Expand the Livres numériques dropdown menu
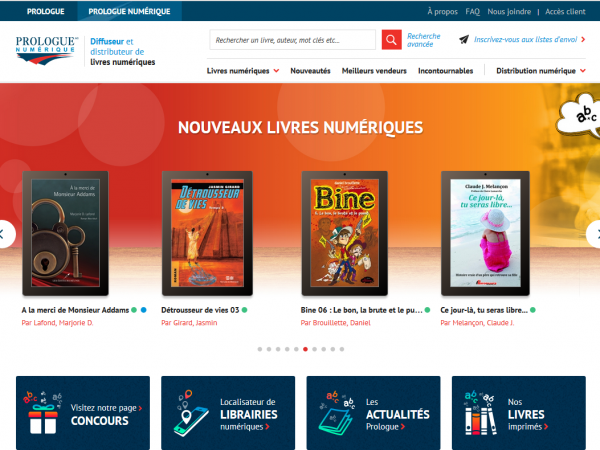The height and width of the screenshot is (450, 600). (x=243, y=71)
